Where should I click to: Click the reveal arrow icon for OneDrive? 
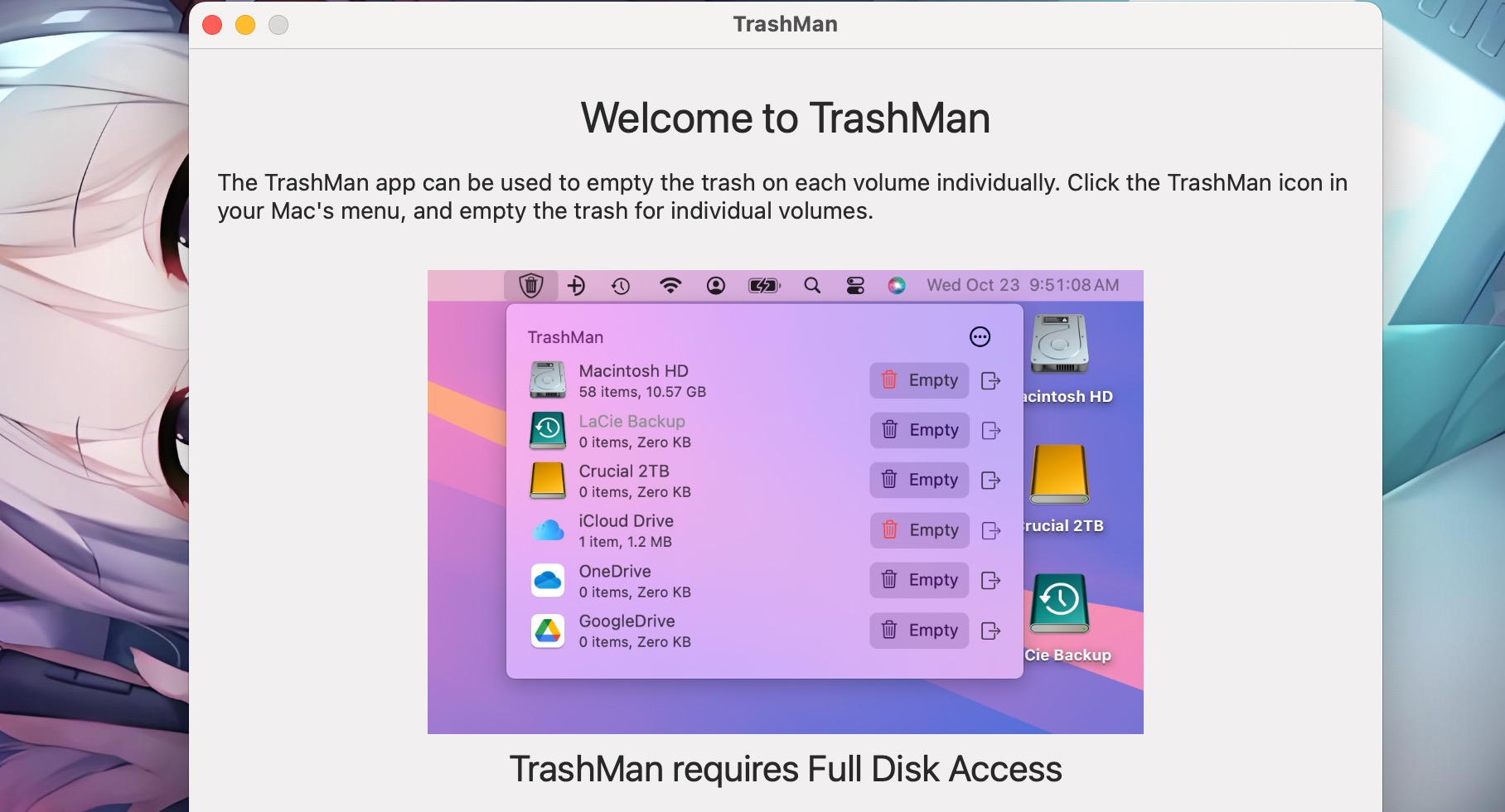991,580
